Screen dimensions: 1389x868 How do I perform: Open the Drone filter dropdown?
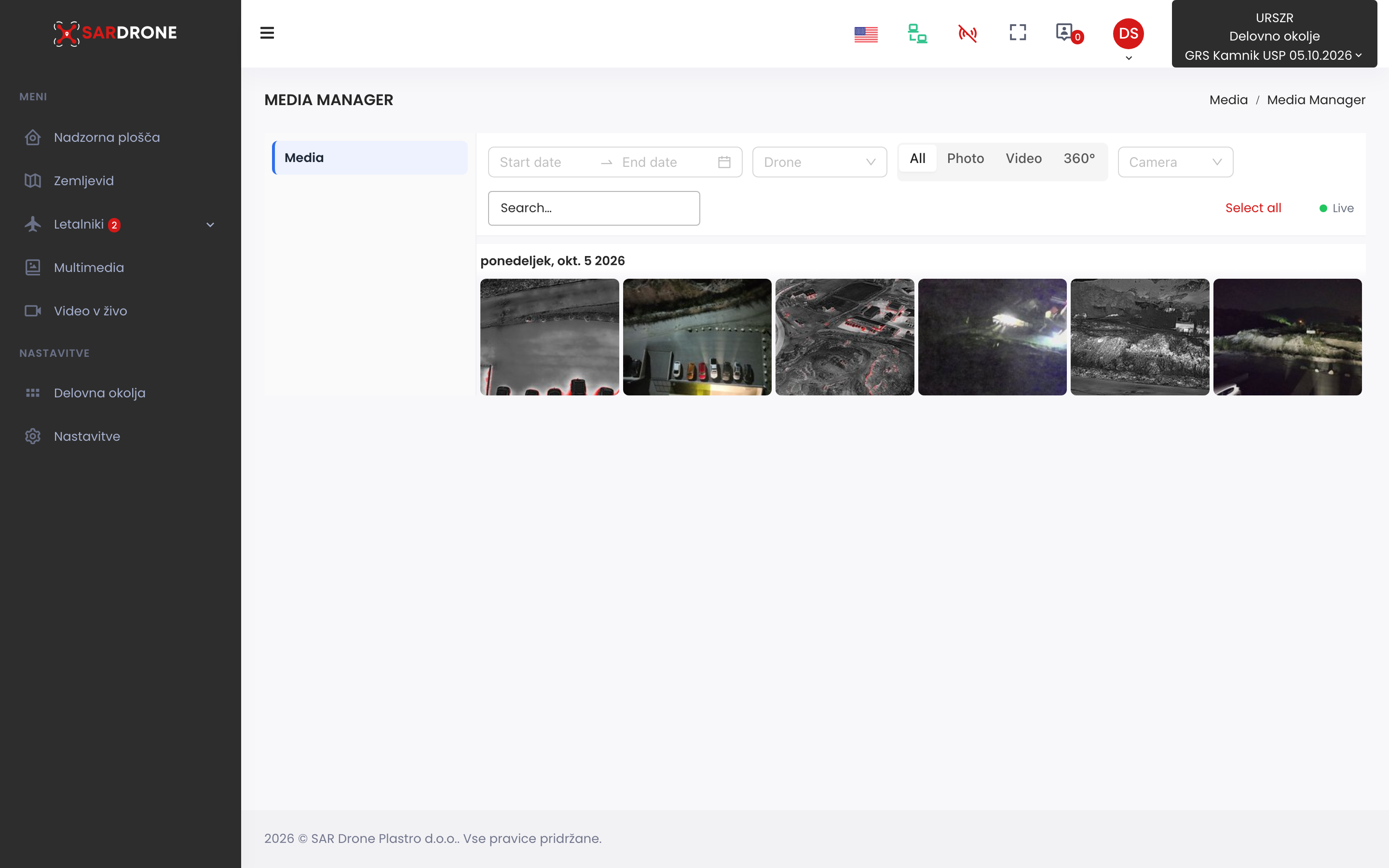pos(819,162)
